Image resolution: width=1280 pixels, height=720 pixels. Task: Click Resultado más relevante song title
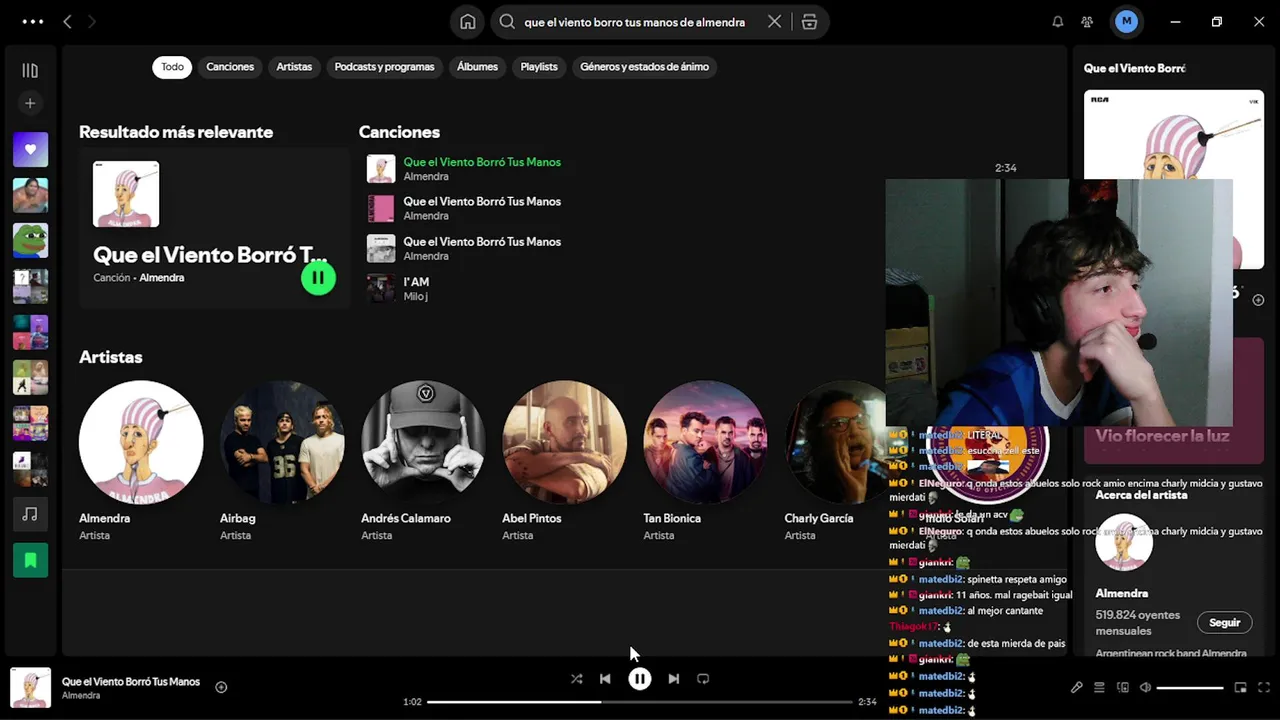click(x=210, y=255)
